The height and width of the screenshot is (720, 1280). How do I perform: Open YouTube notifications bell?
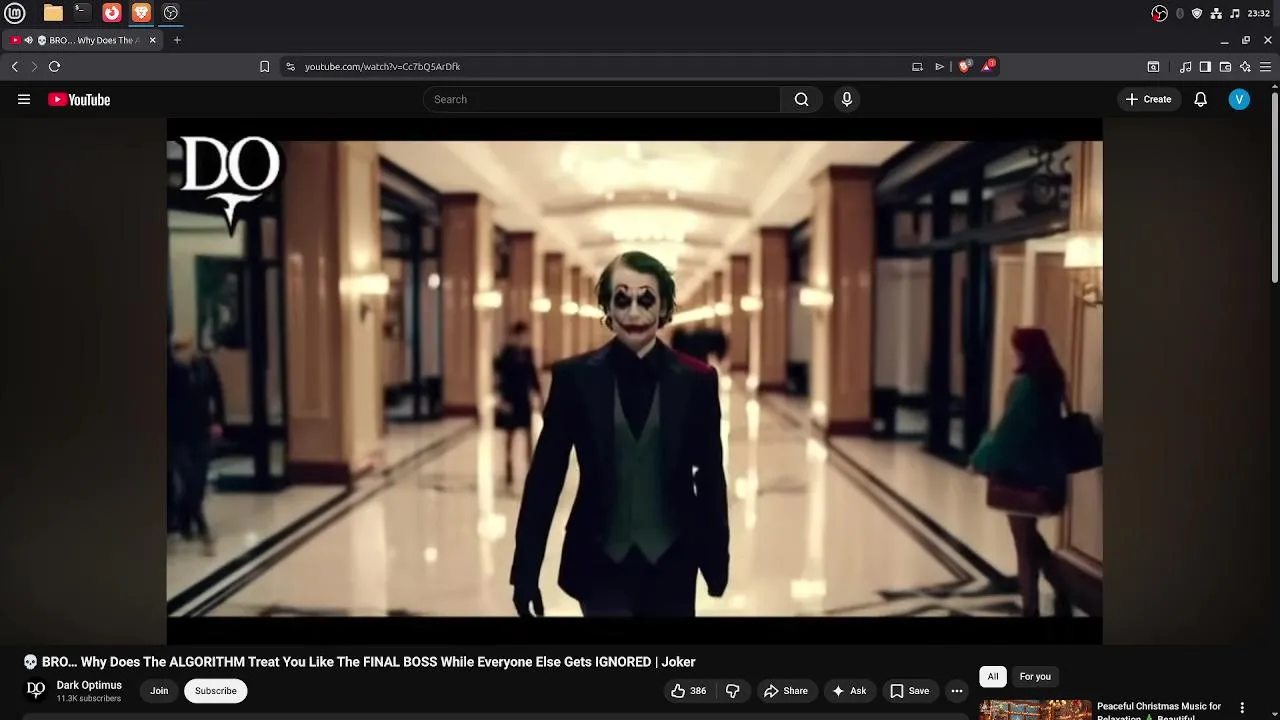pos(1201,99)
